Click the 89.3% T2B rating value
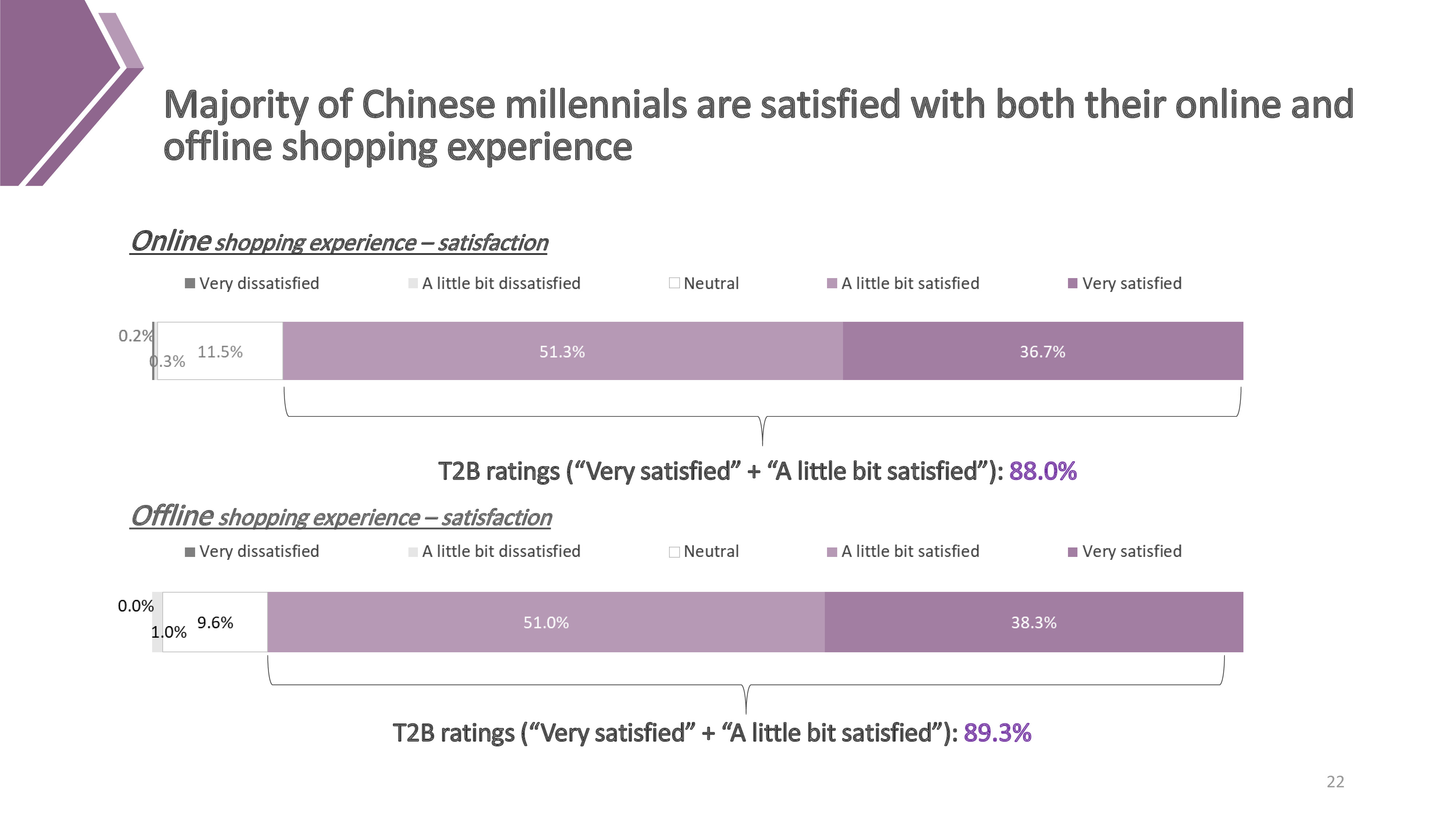This screenshot has width=1456, height=819. coord(998,732)
